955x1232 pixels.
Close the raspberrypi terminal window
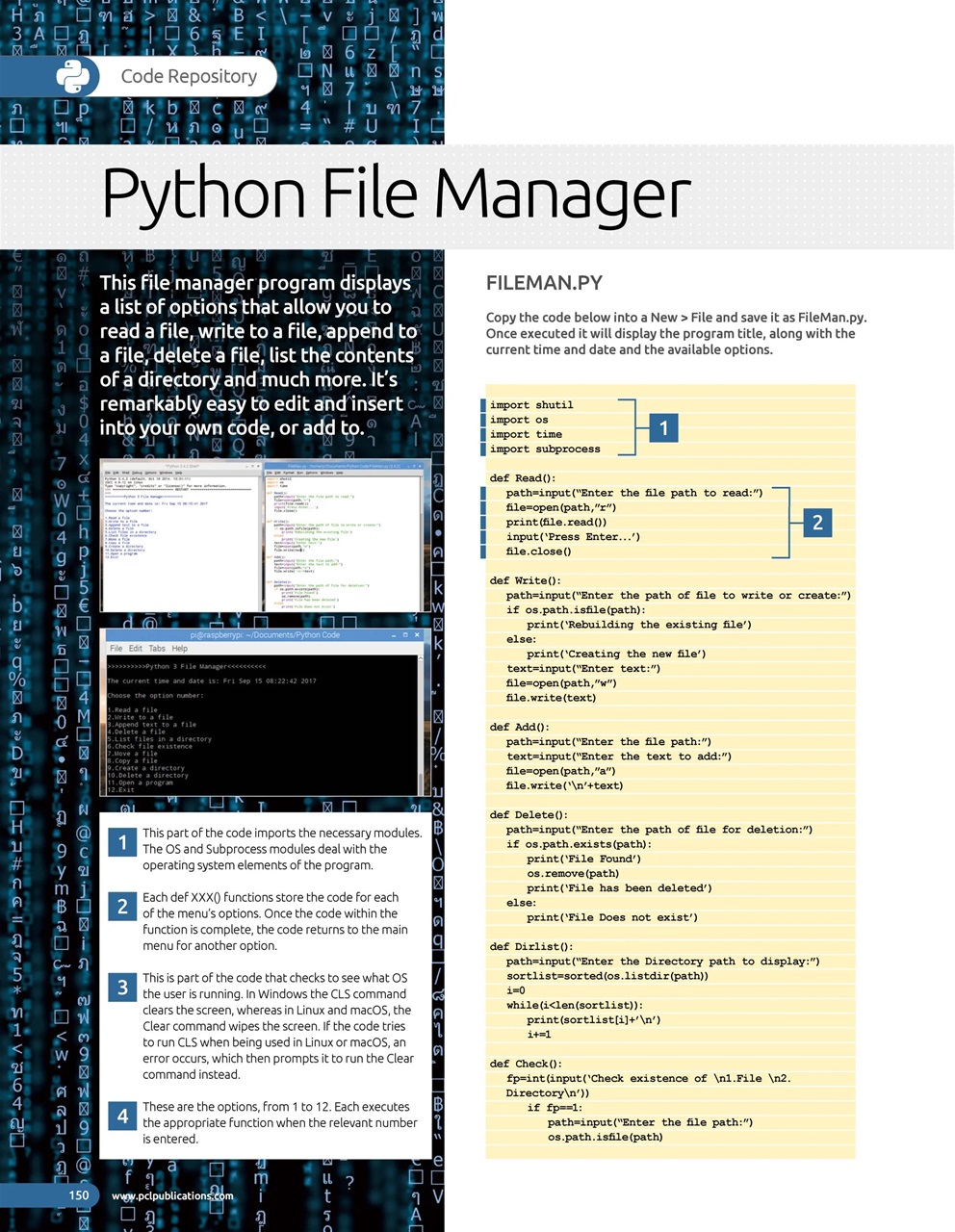[417, 635]
